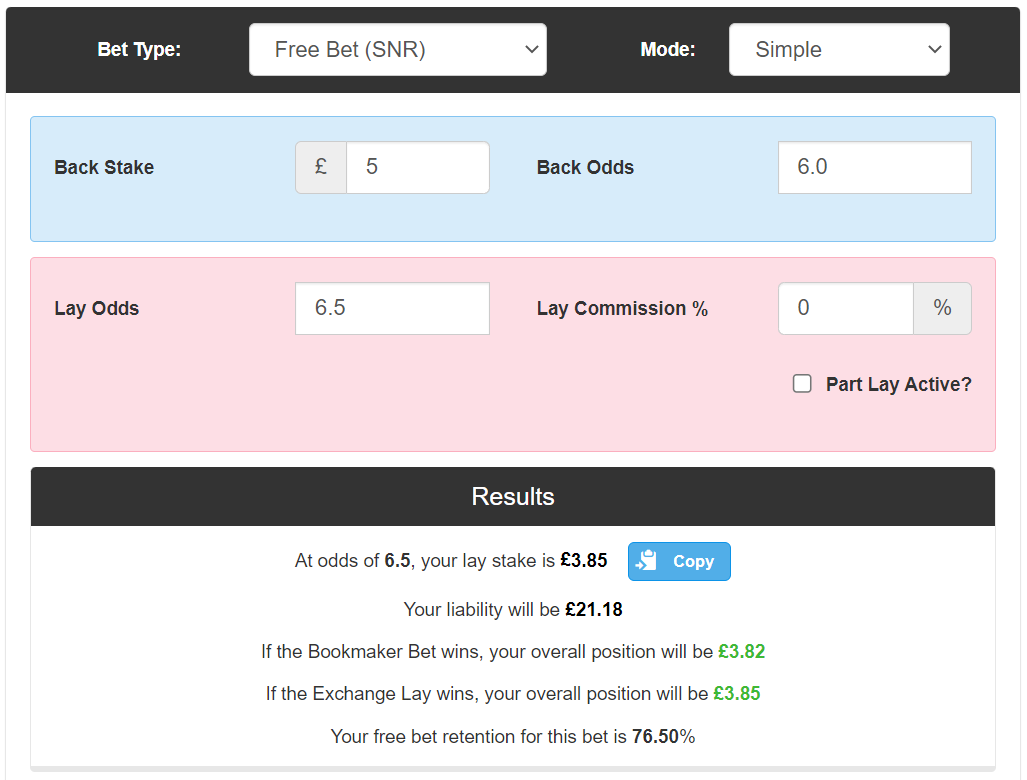Image resolution: width=1027 pixels, height=780 pixels.
Task: Click the £3.85 lay stake value
Action: coord(584,561)
